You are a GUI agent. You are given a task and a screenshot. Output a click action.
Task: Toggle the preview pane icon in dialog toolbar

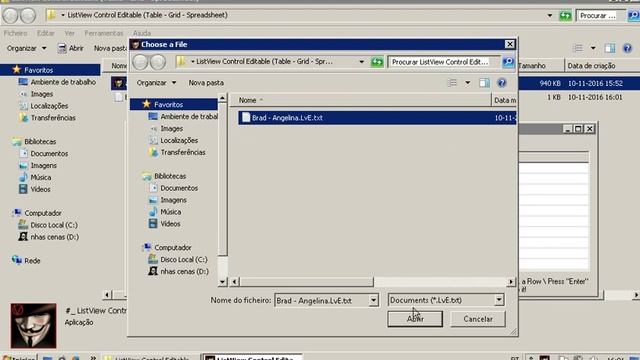coord(484,83)
